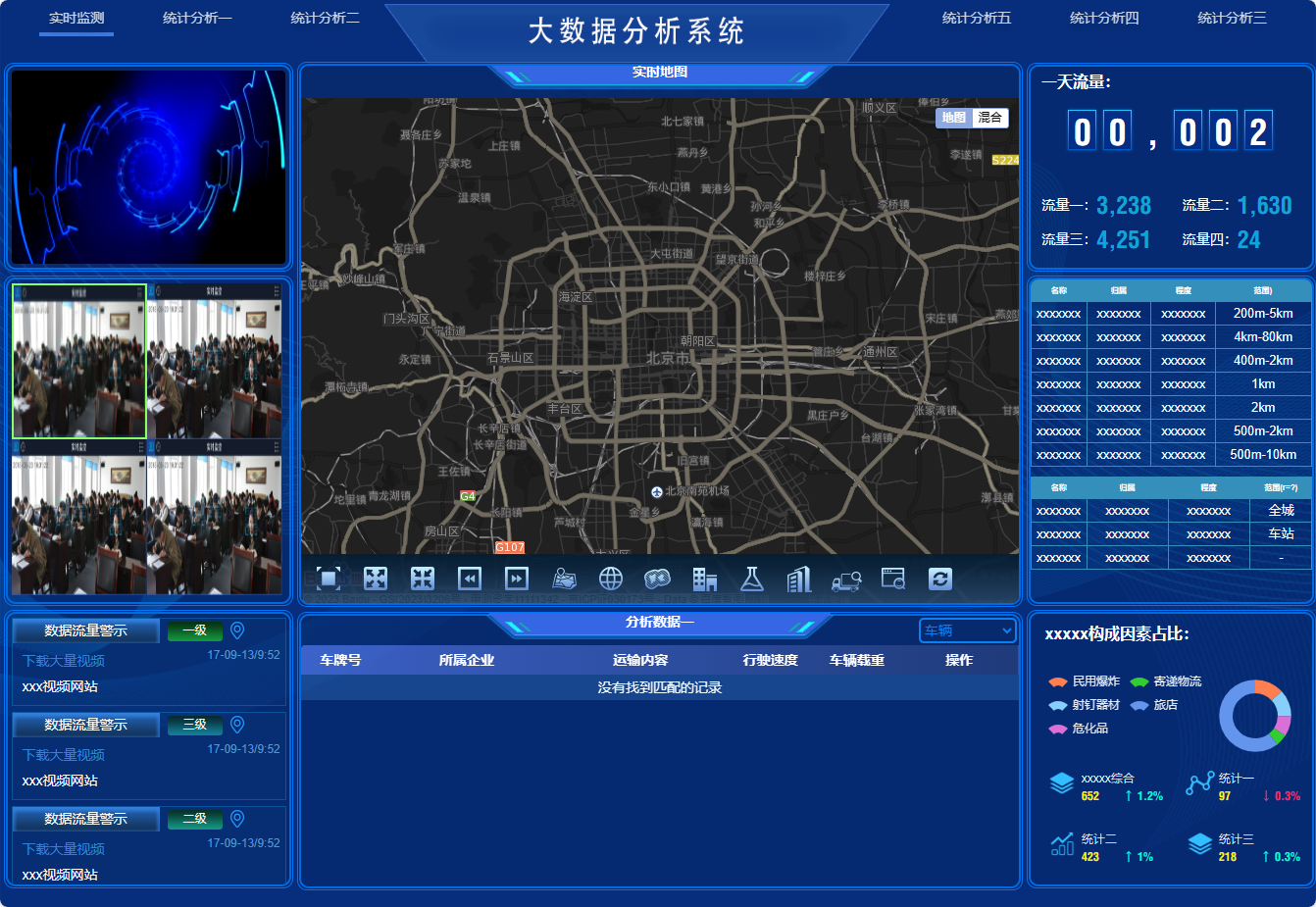Select the bottom-right camera feed thumbnail

215,517
